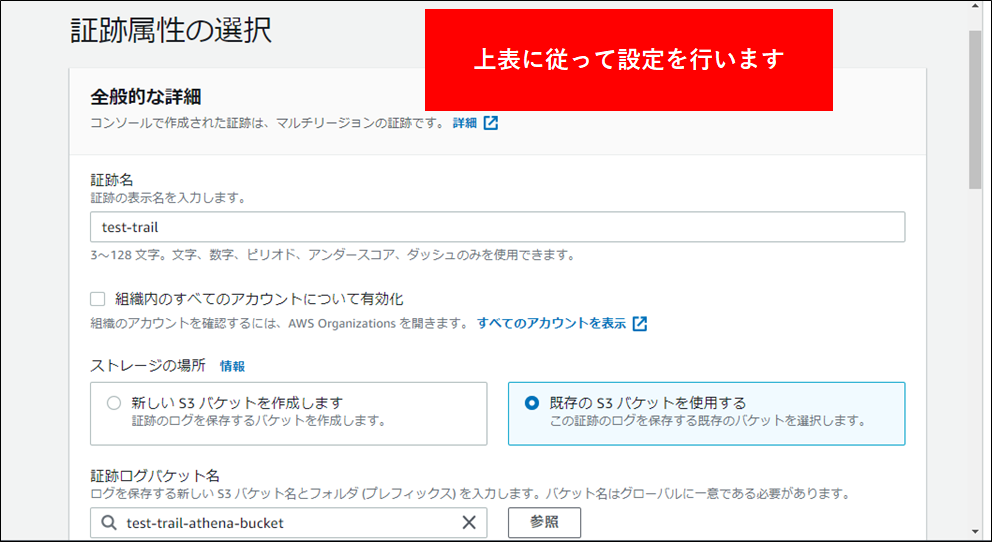Open the 情報 link beside ストレージの場所
The image size is (992, 542).
[232, 366]
